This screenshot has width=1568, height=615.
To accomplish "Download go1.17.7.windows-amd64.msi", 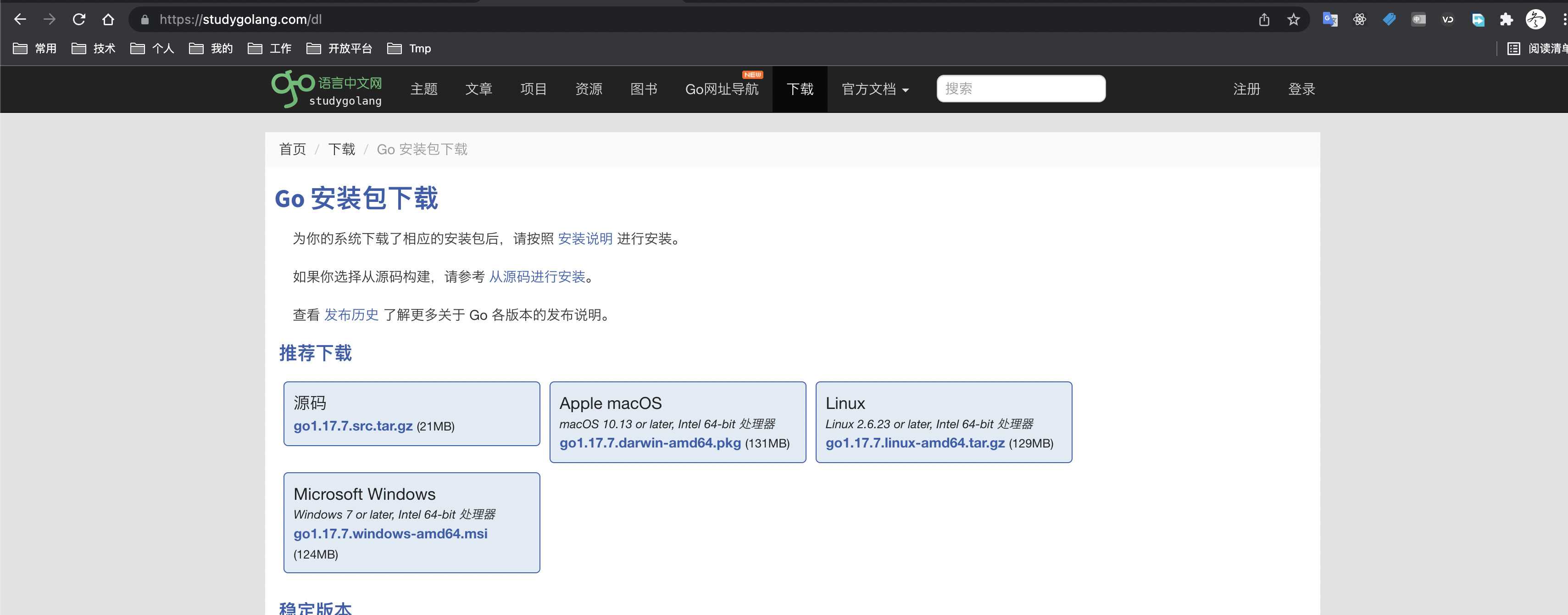I will [x=390, y=533].
